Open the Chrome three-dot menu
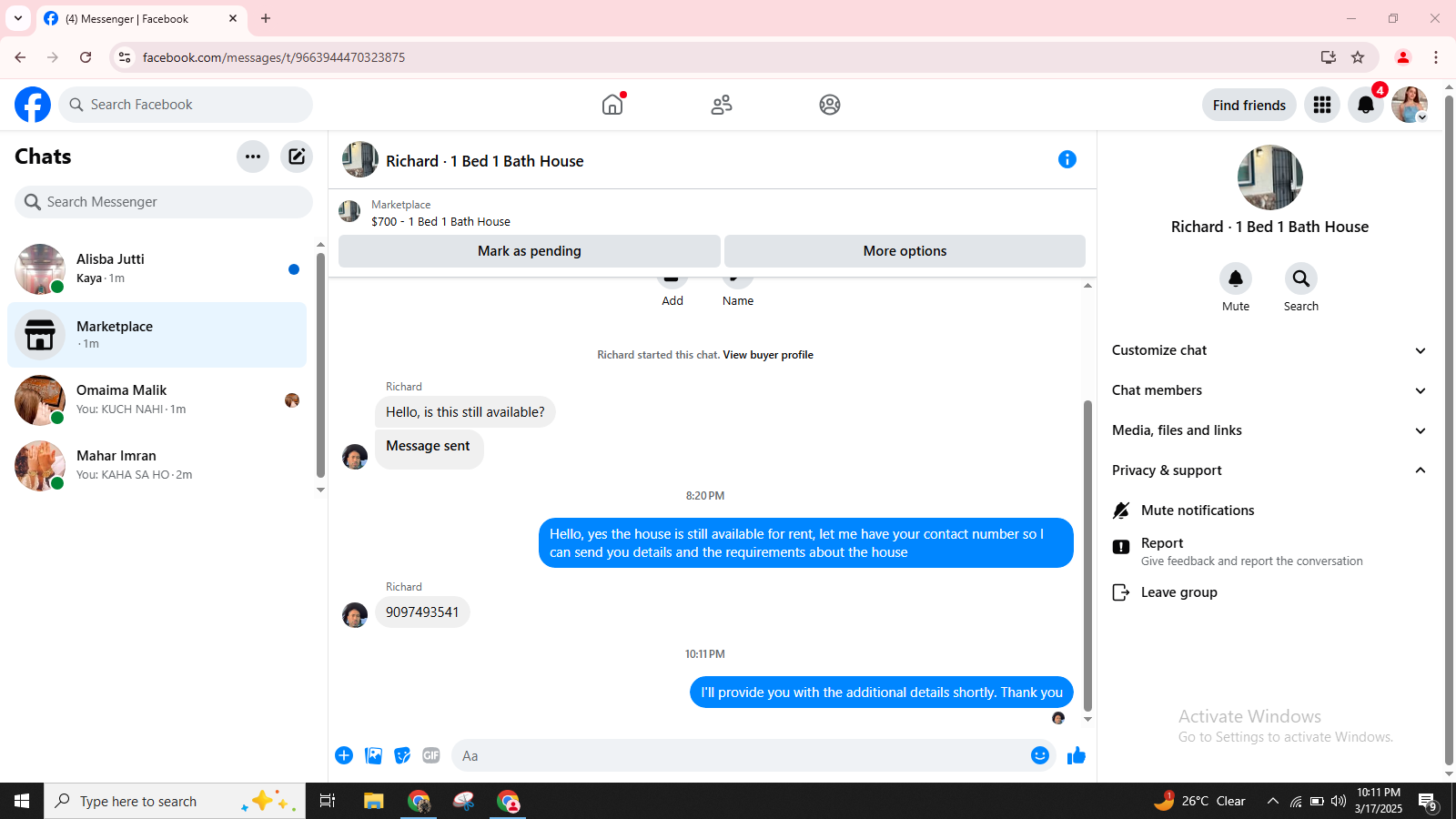The height and width of the screenshot is (819, 1456). point(1436,57)
